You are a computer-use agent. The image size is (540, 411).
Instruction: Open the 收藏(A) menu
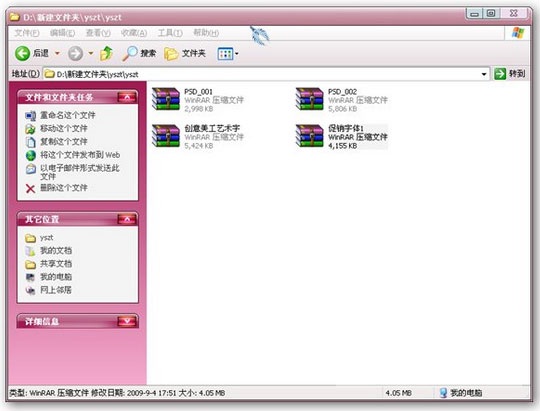coord(134,33)
